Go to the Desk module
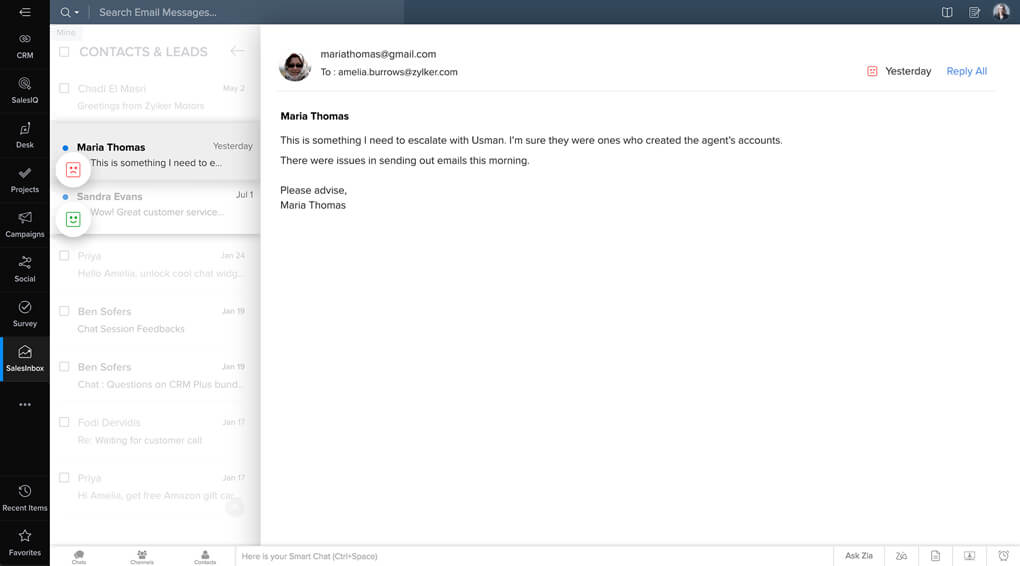 pos(25,135)
